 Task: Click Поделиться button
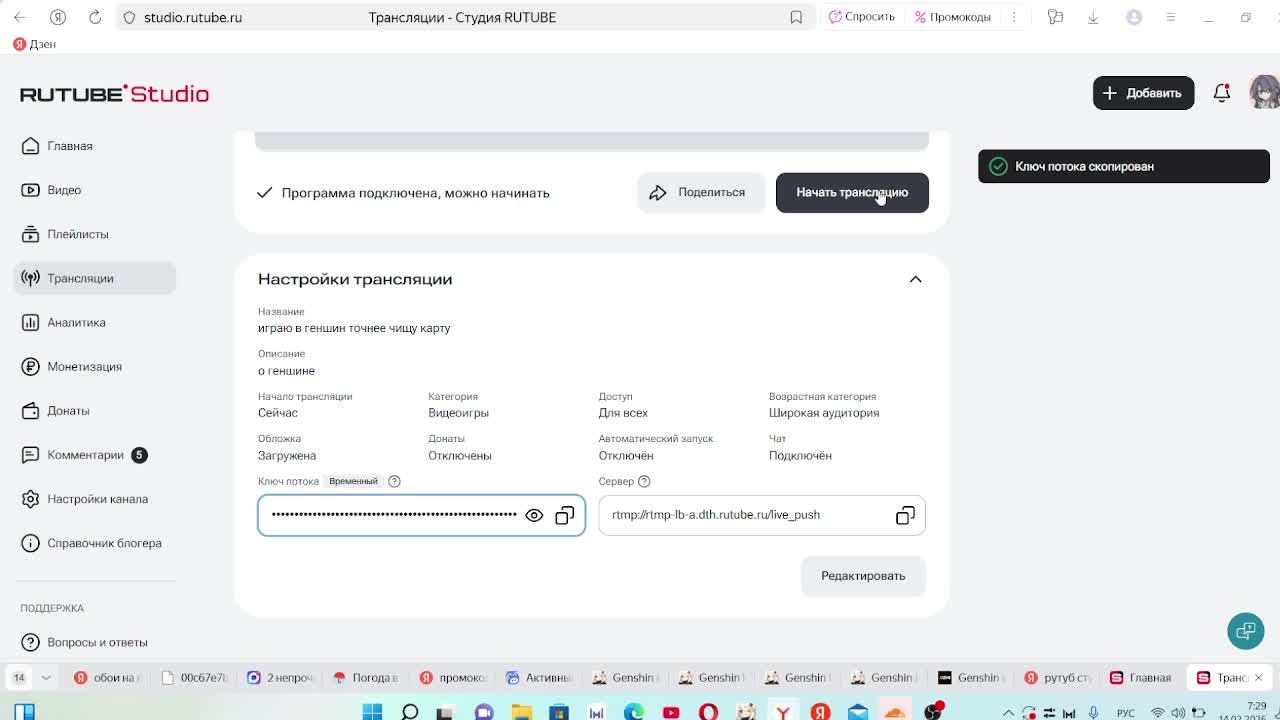[701, 192]
